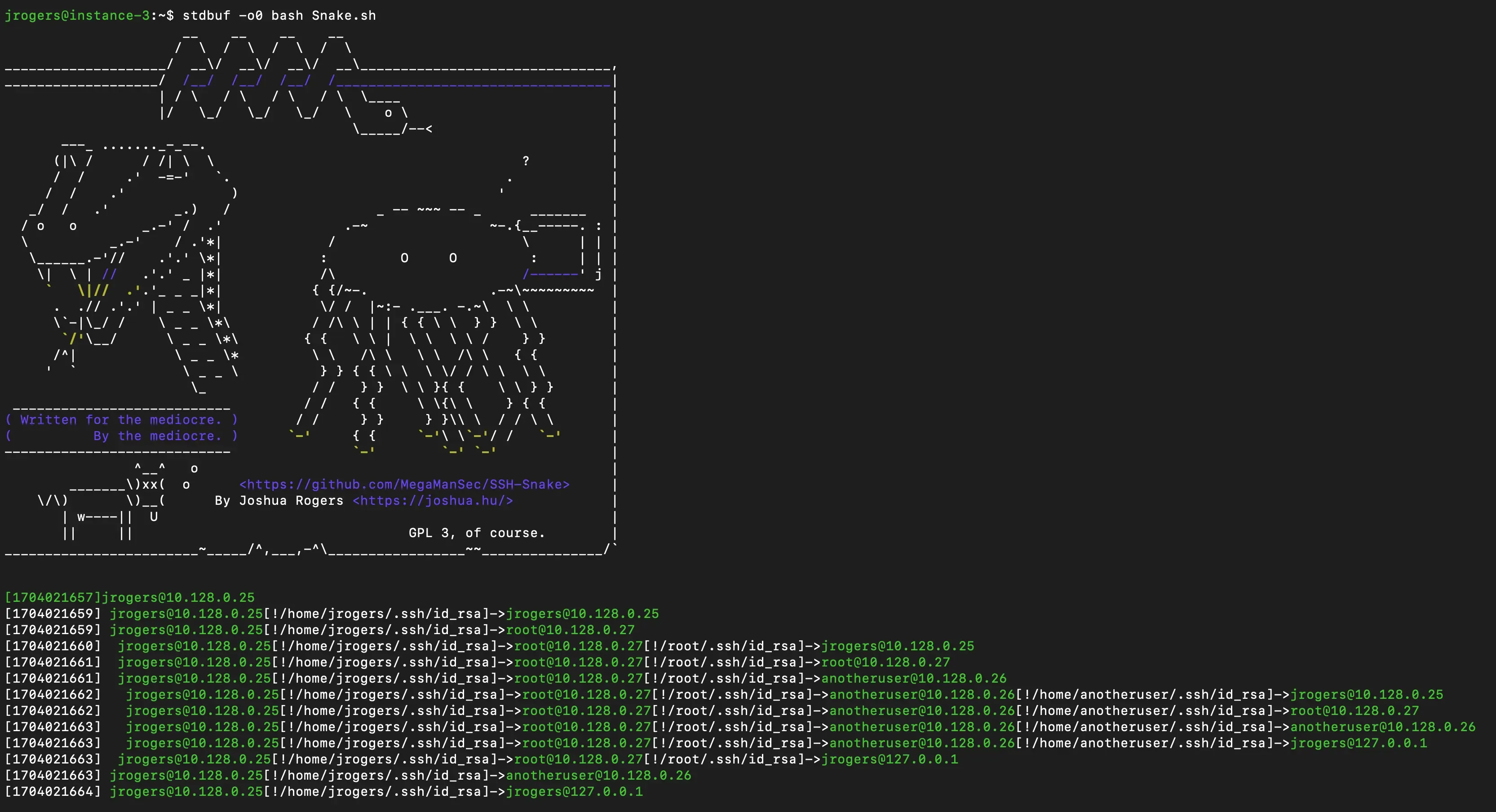Screen dimensions: 1496x812
Task: Click the 'By the mediocre.' banner line
Action: [x=157, y=436]
